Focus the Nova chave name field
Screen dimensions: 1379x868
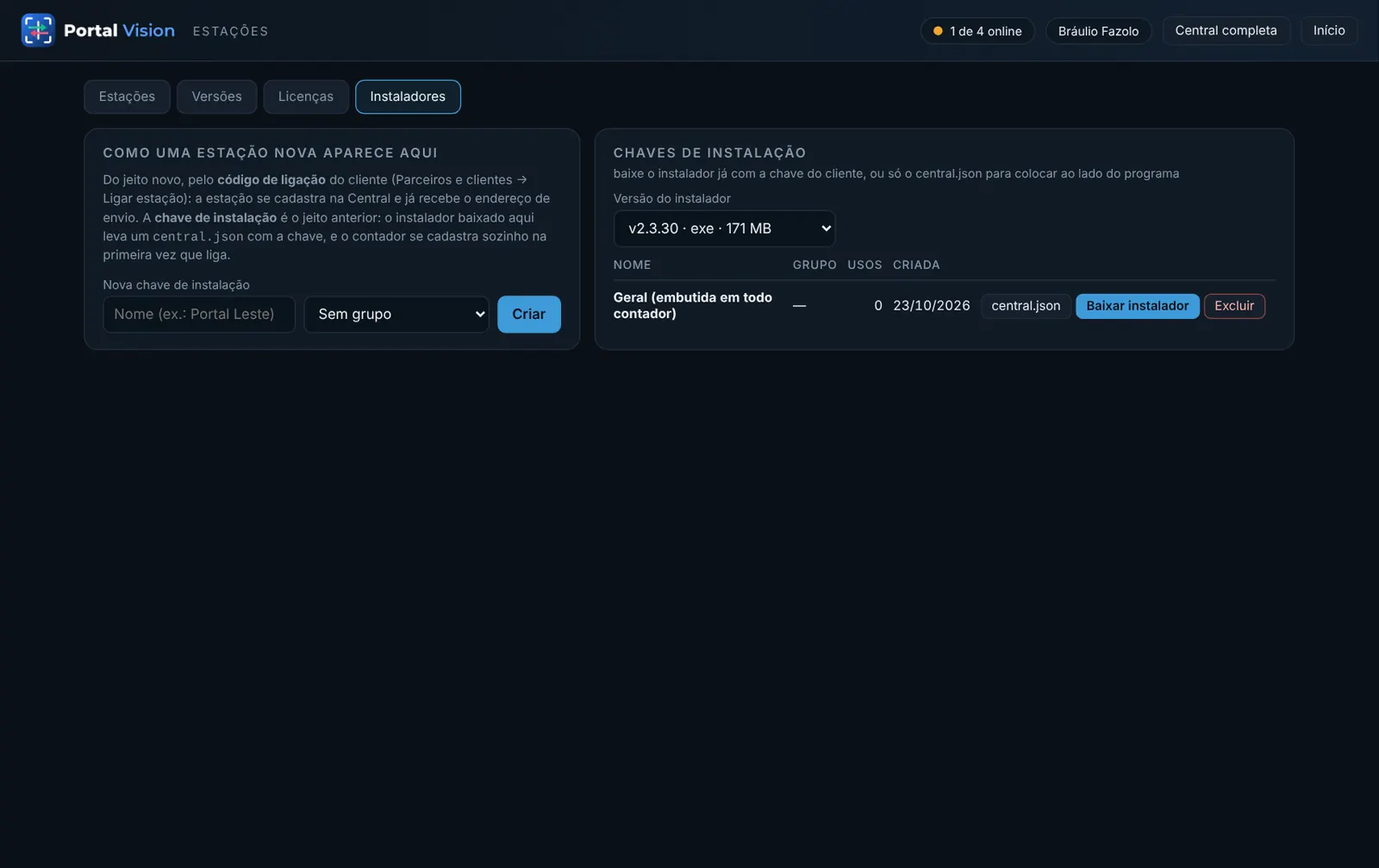[x=199, y=315]
